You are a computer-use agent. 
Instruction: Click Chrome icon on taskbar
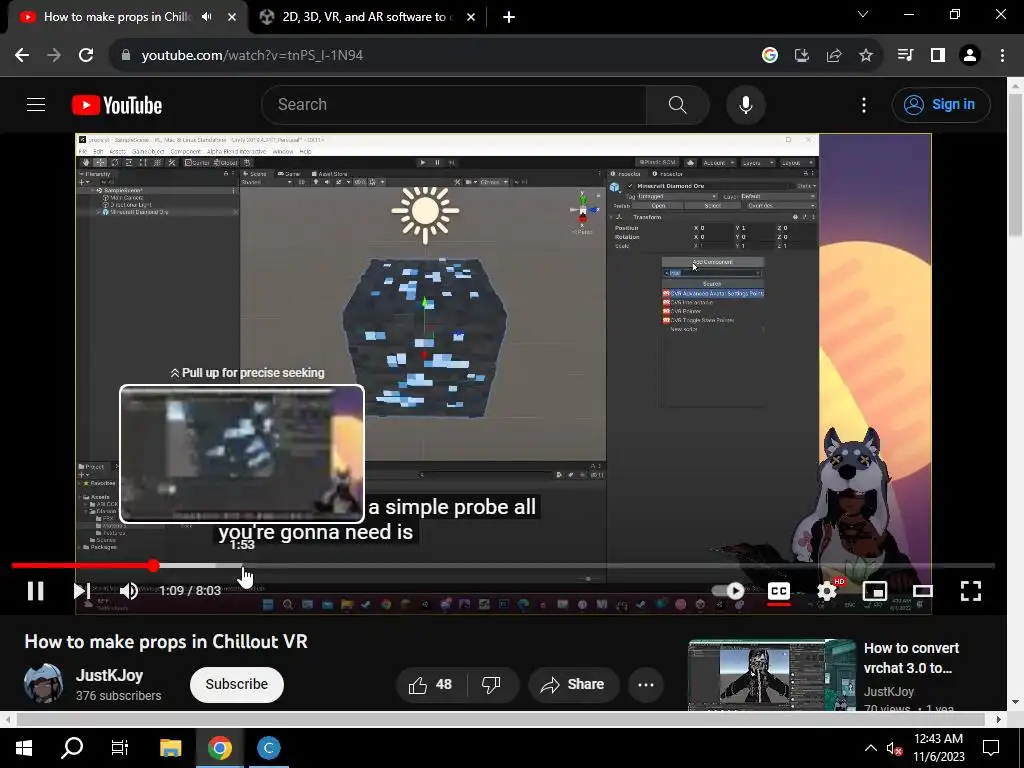tap(219, 747)
